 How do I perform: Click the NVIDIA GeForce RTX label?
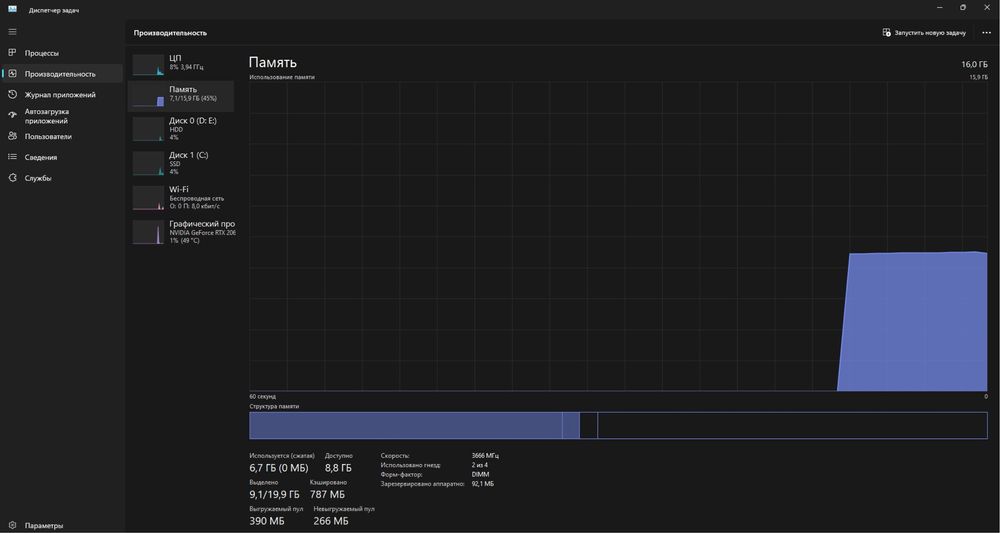(202, 233)
